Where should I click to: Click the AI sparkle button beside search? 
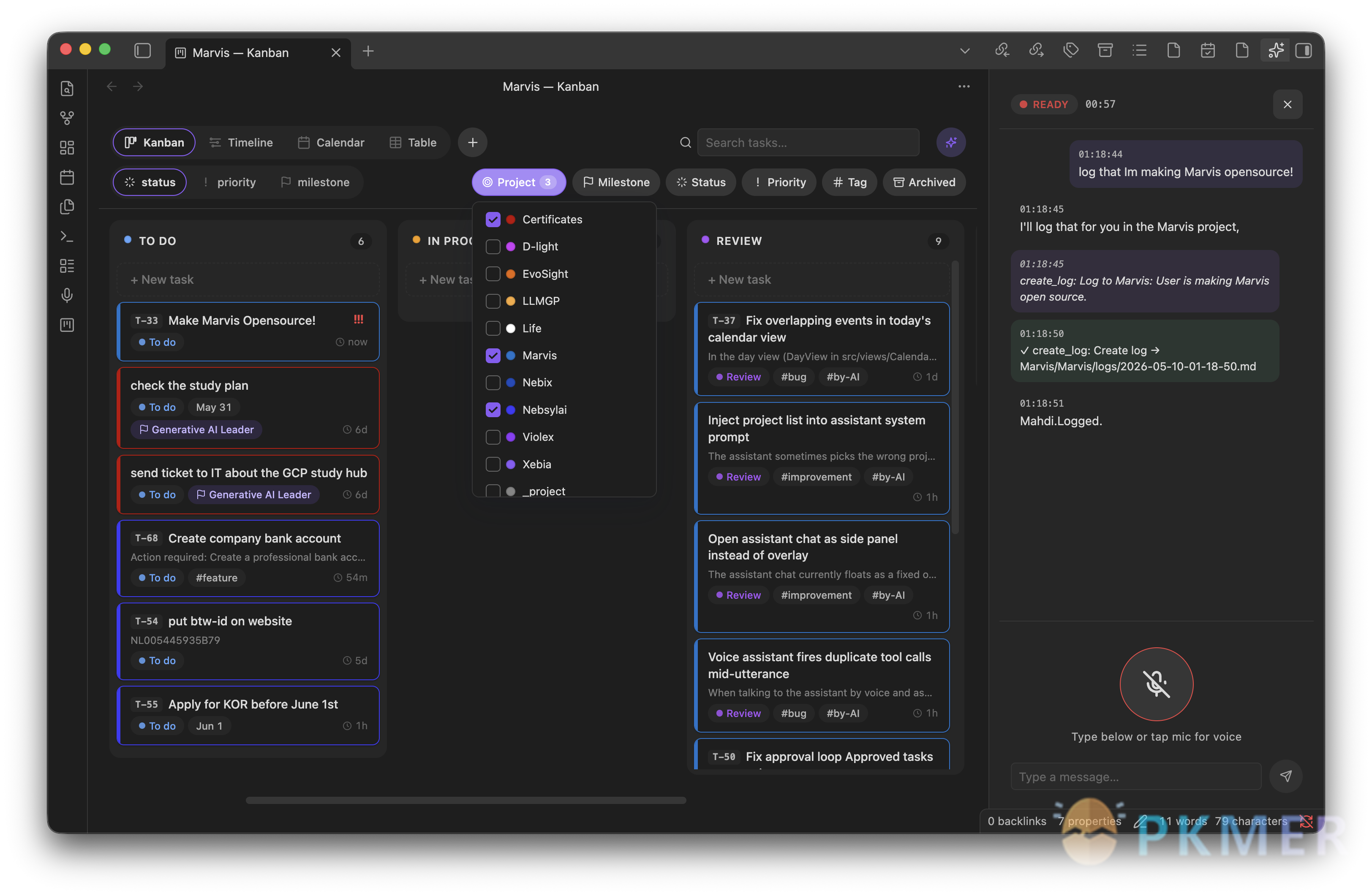coord(950,142)
